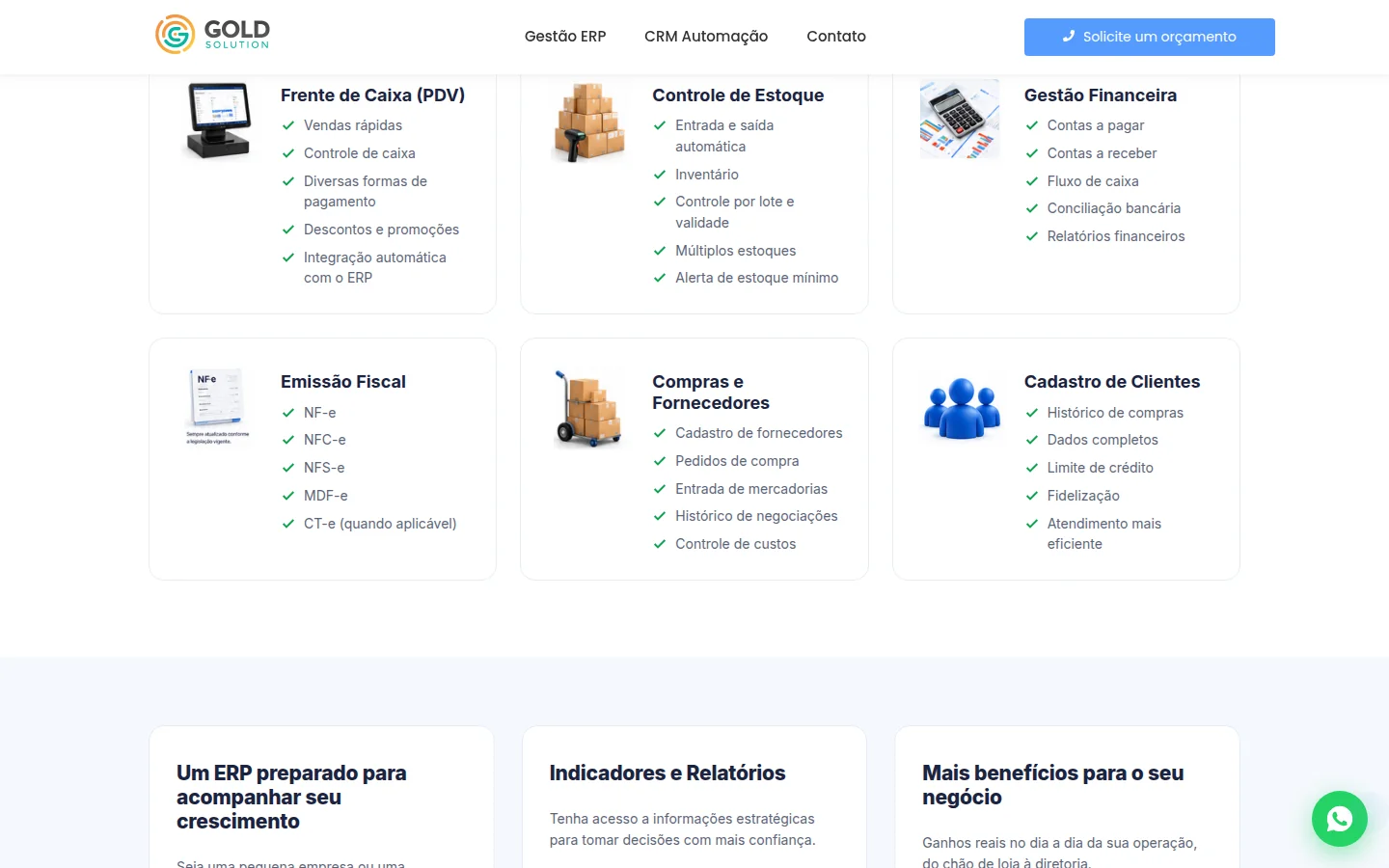Click the check mark beside Fluxo de caixa
This screenshot has width=1389, height=868.
pyautogui.click(x=1031, y=181)
